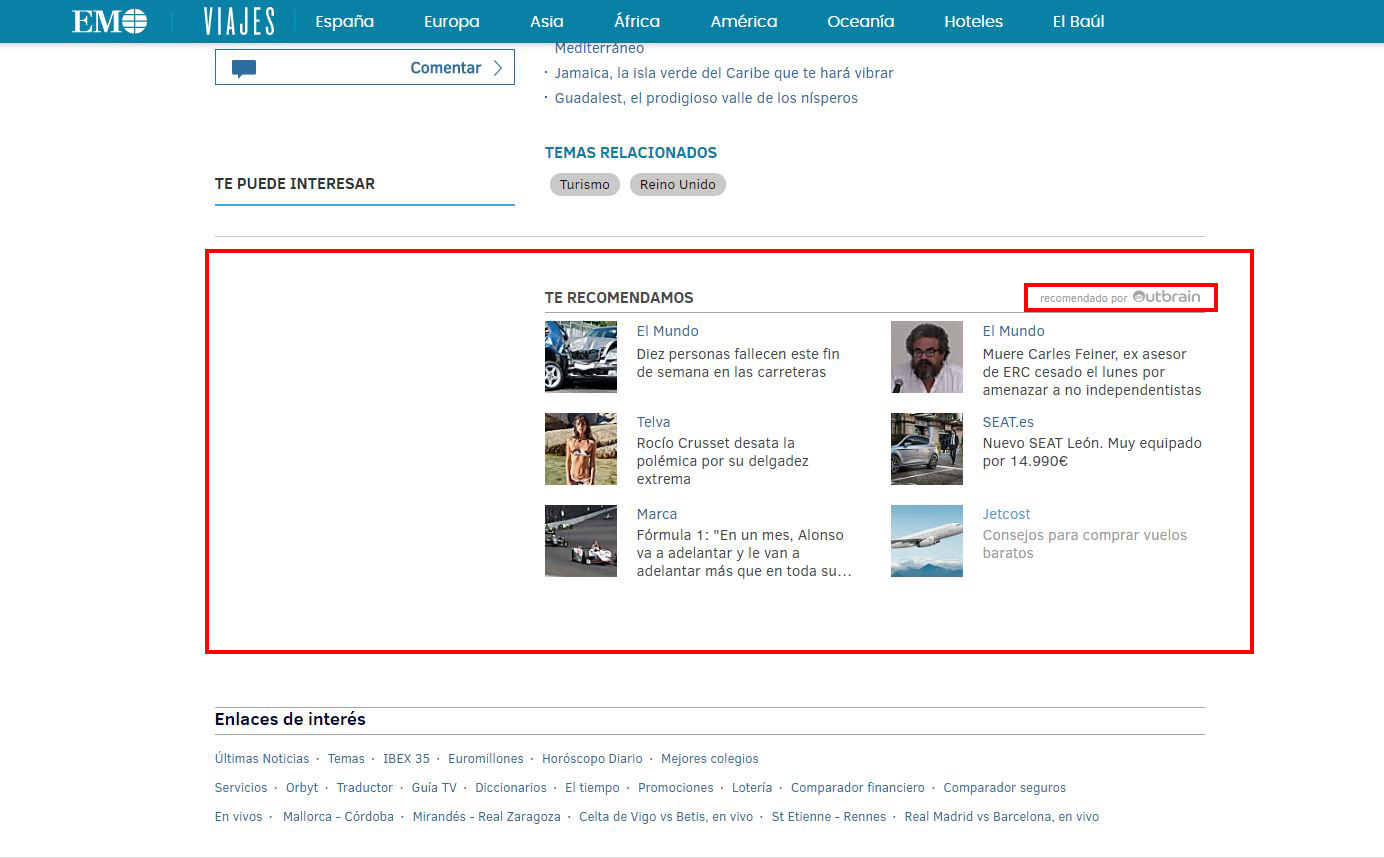Open the Rocío Crusset delgadez headline
Screen dimensions: 1384x858
coord(723,461)
